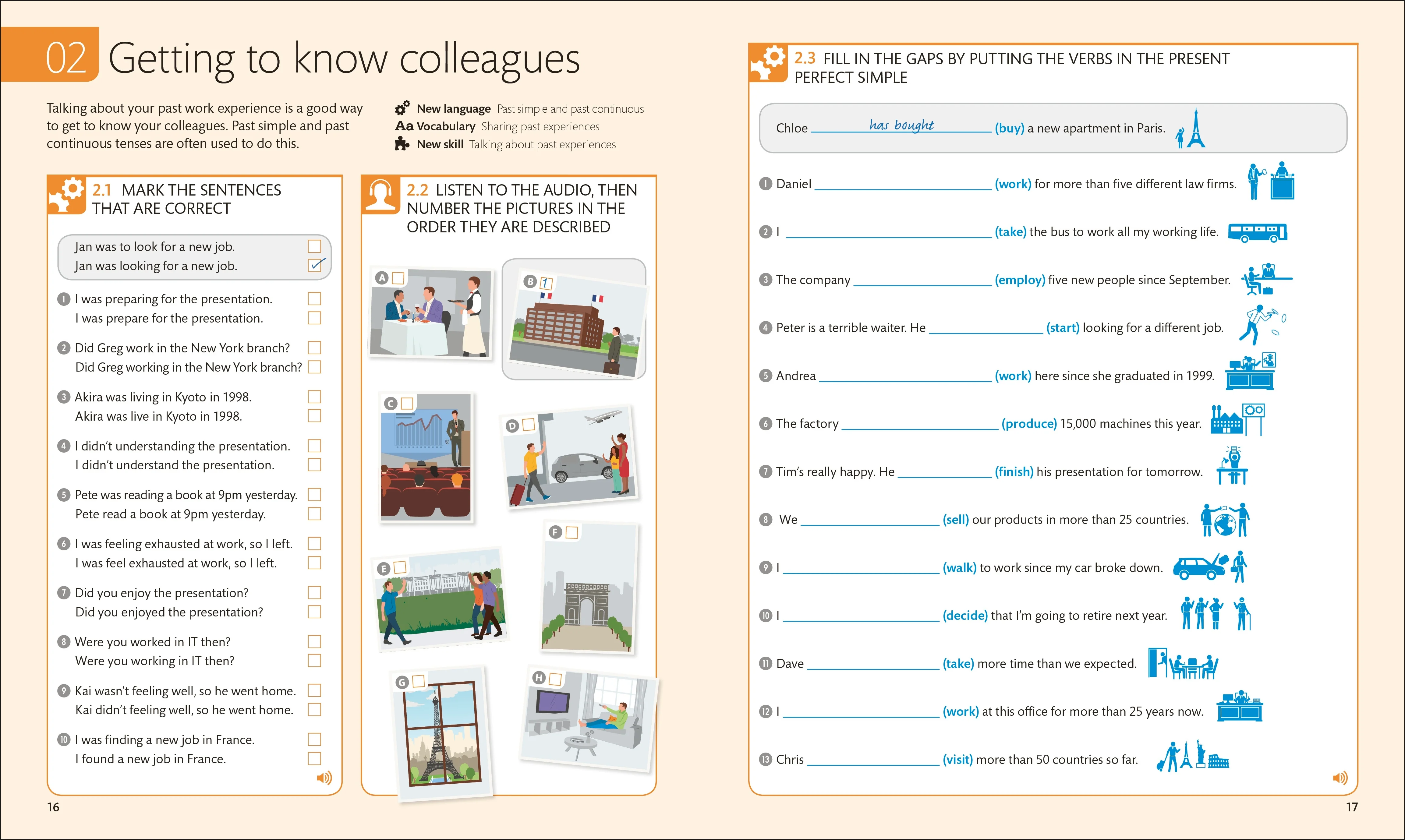The image size is (1405, 840).
Task: Check 'I didn't understand the presentation.'
Action: (314, 465)
